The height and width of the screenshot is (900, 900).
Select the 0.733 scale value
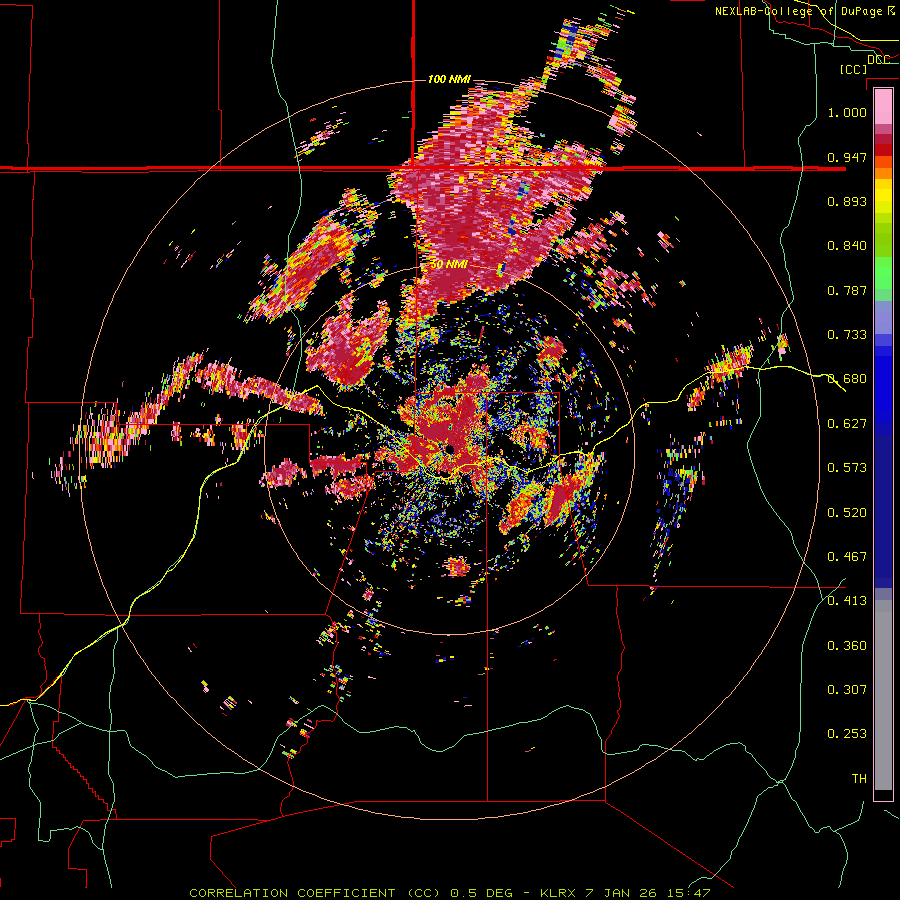pos(847,335)
